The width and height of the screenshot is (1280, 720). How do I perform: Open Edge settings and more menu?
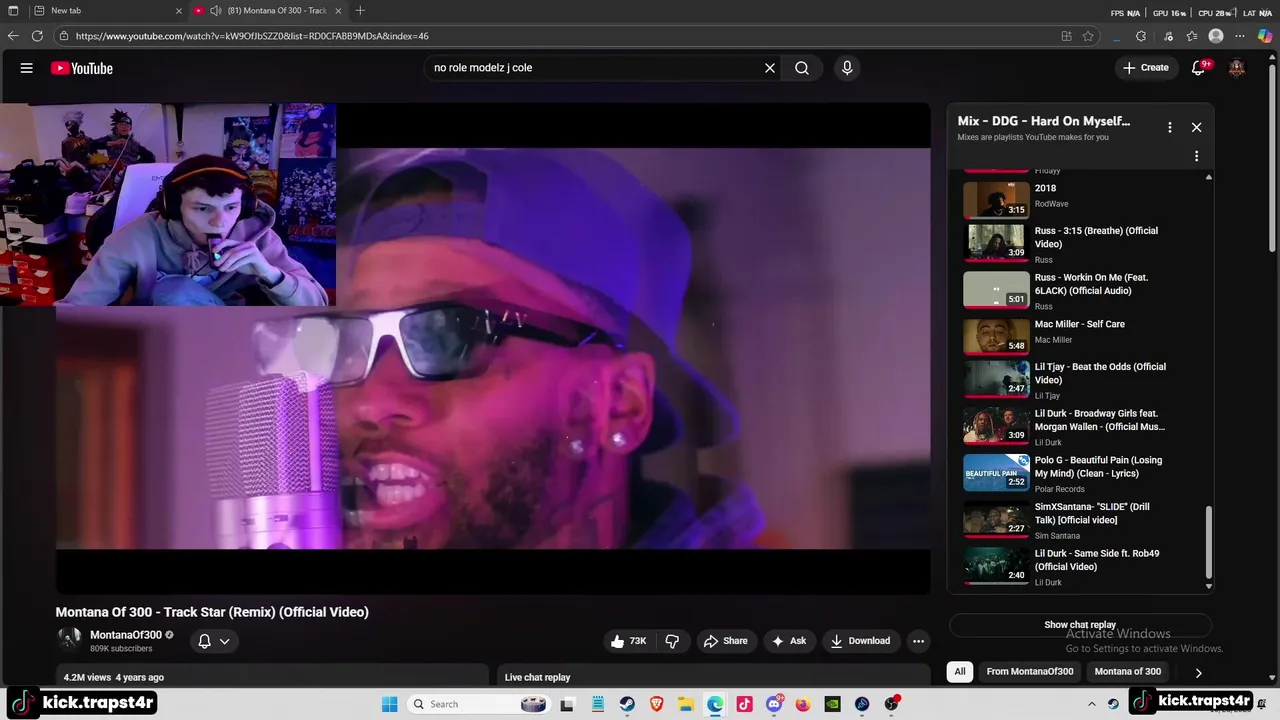(1240, 36)
